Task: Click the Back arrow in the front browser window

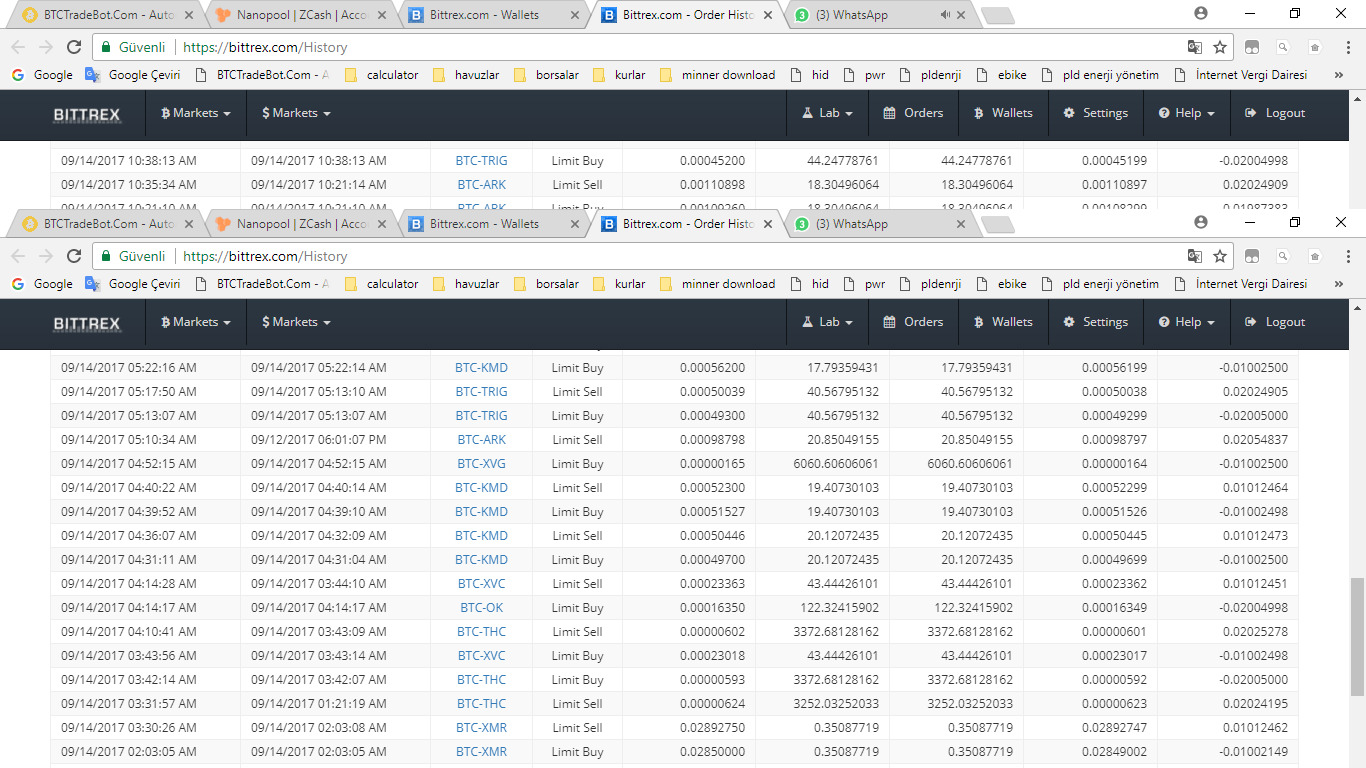Action: point(18,256)
